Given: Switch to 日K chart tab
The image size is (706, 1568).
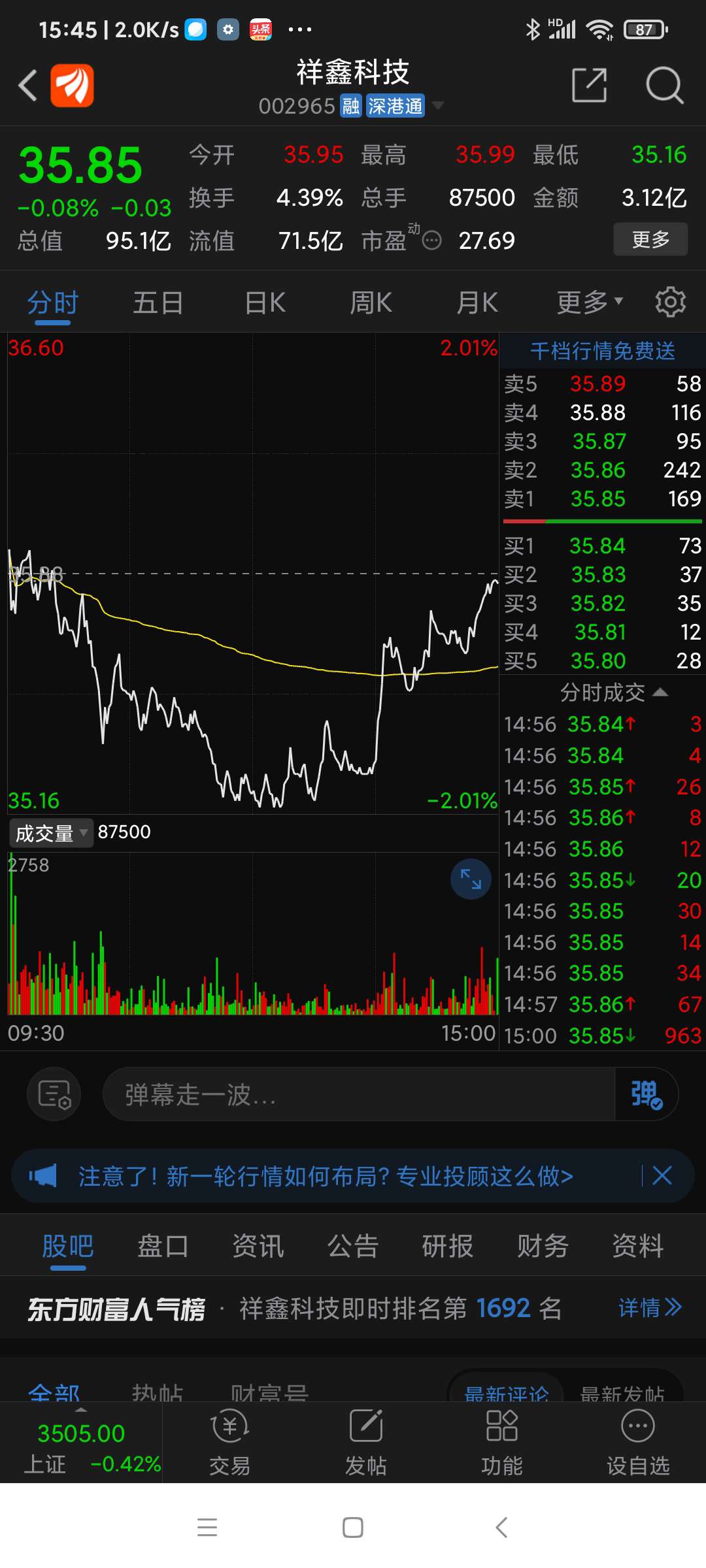Looking at the screenshot, I should pos(265,302).
